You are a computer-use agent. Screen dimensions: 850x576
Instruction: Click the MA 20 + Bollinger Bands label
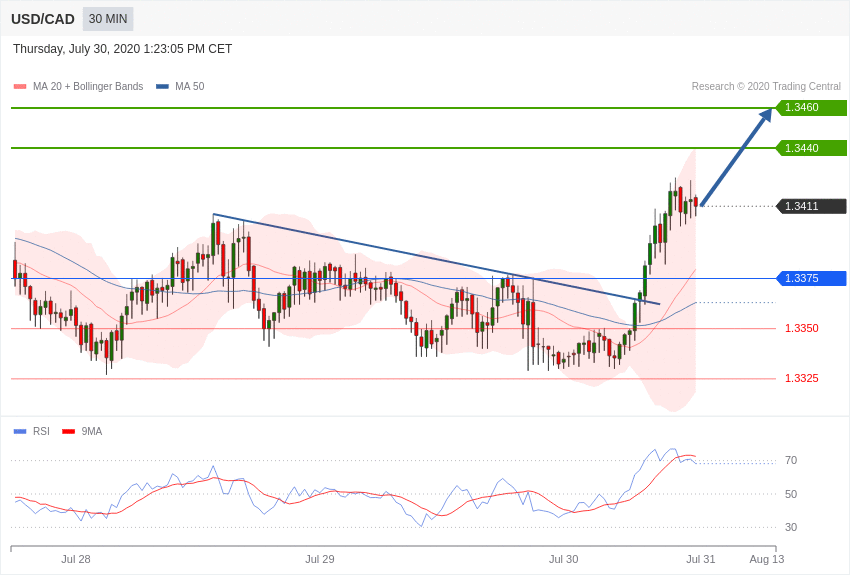88,87
